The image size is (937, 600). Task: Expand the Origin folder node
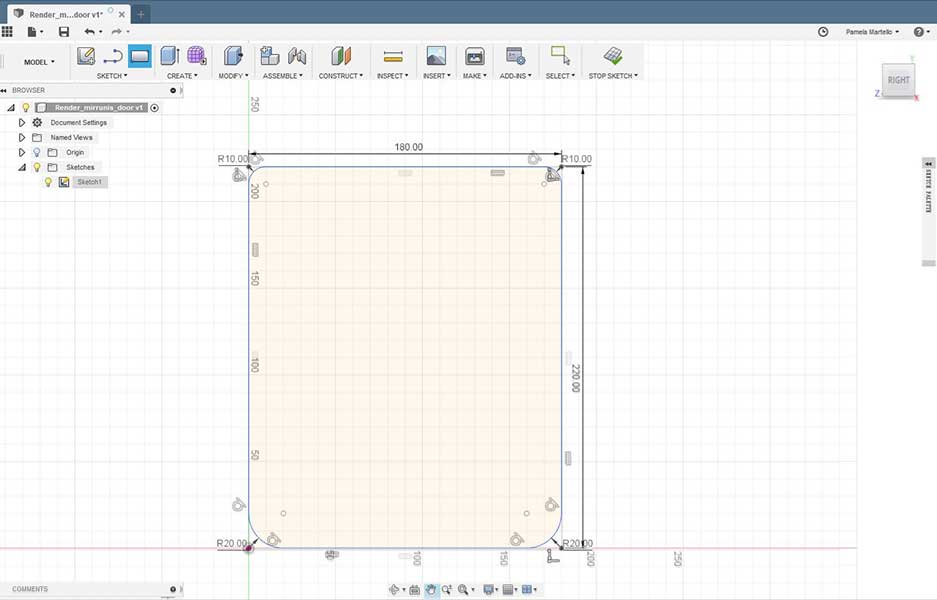pos(22,152)
